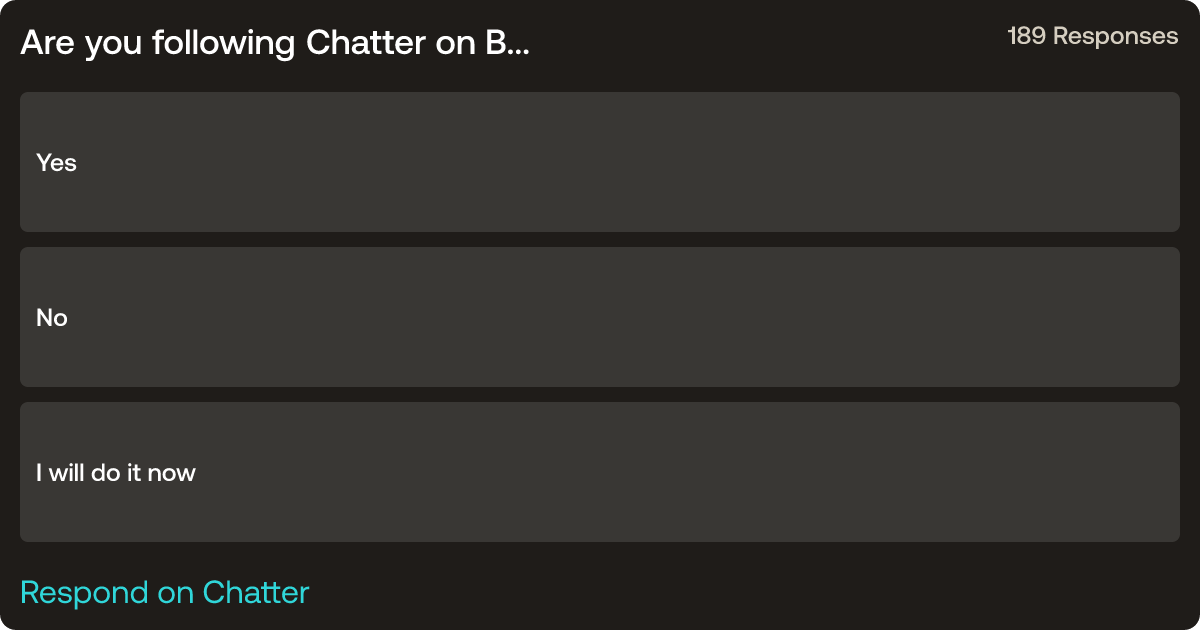Image resolution: width=1200 pixels, height=630 pixels.
Task: Vote No in the Chatter poll
Action: (x=600, y=317)
